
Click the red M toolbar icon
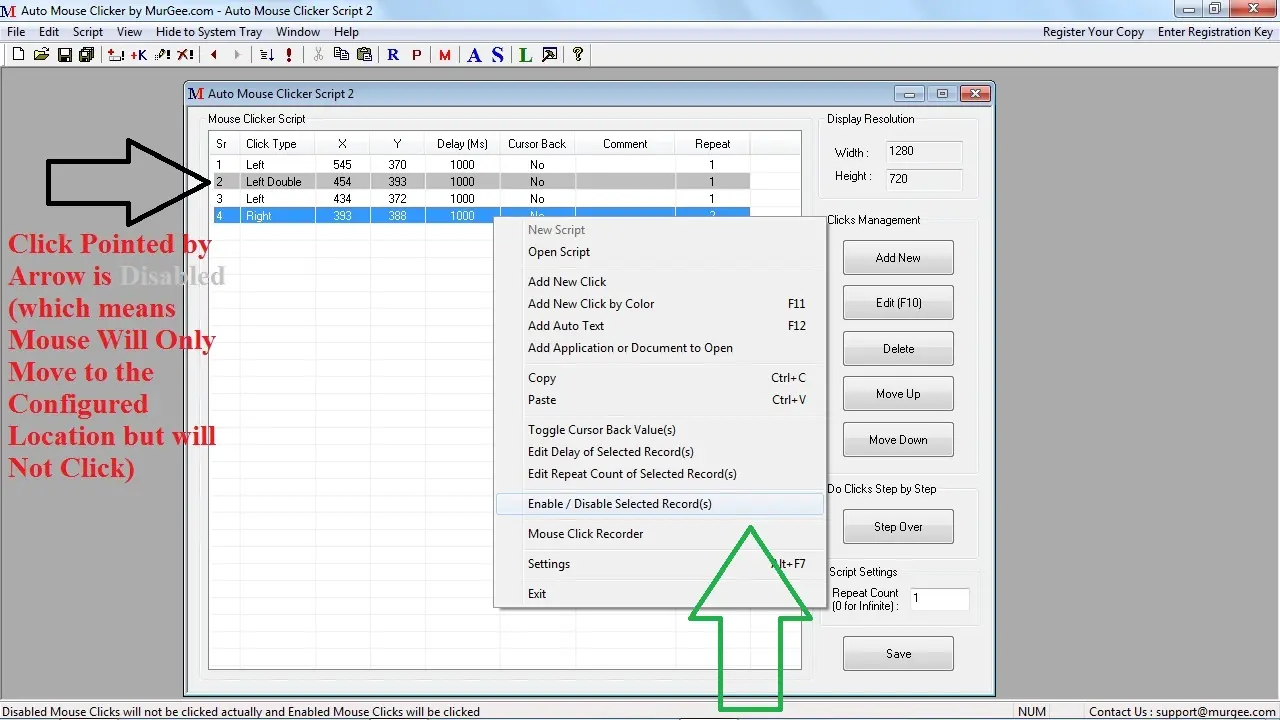click(445, 55)
